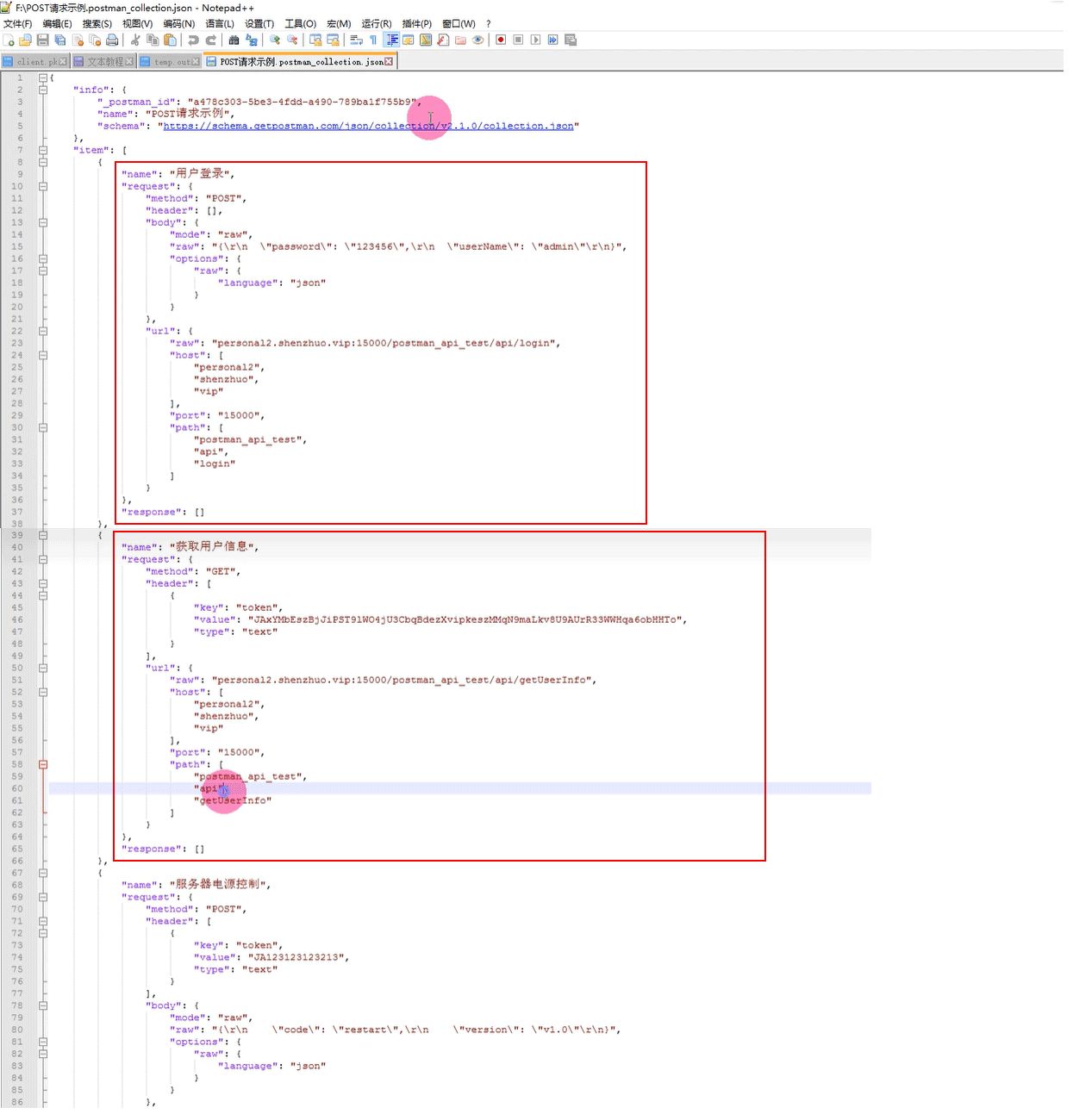This screenshot has height=1120, width=1073.
Task: Switch to the temp.out tab
Action: [172, 62]
